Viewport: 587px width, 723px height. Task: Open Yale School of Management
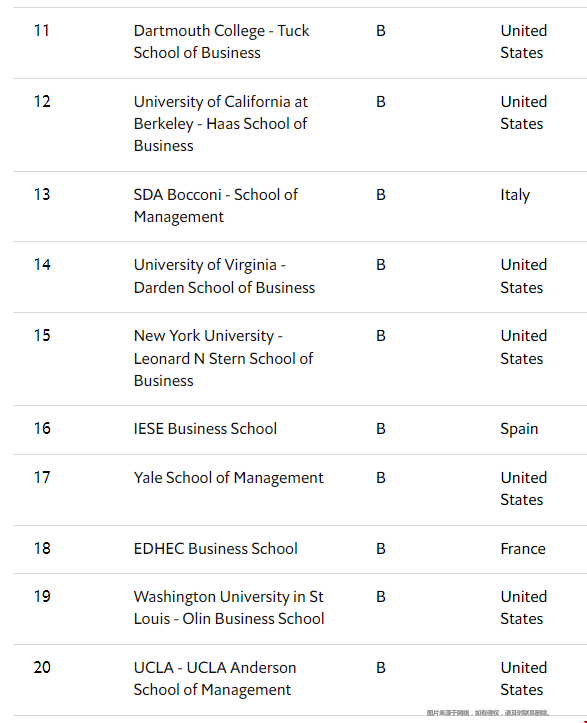229,478
